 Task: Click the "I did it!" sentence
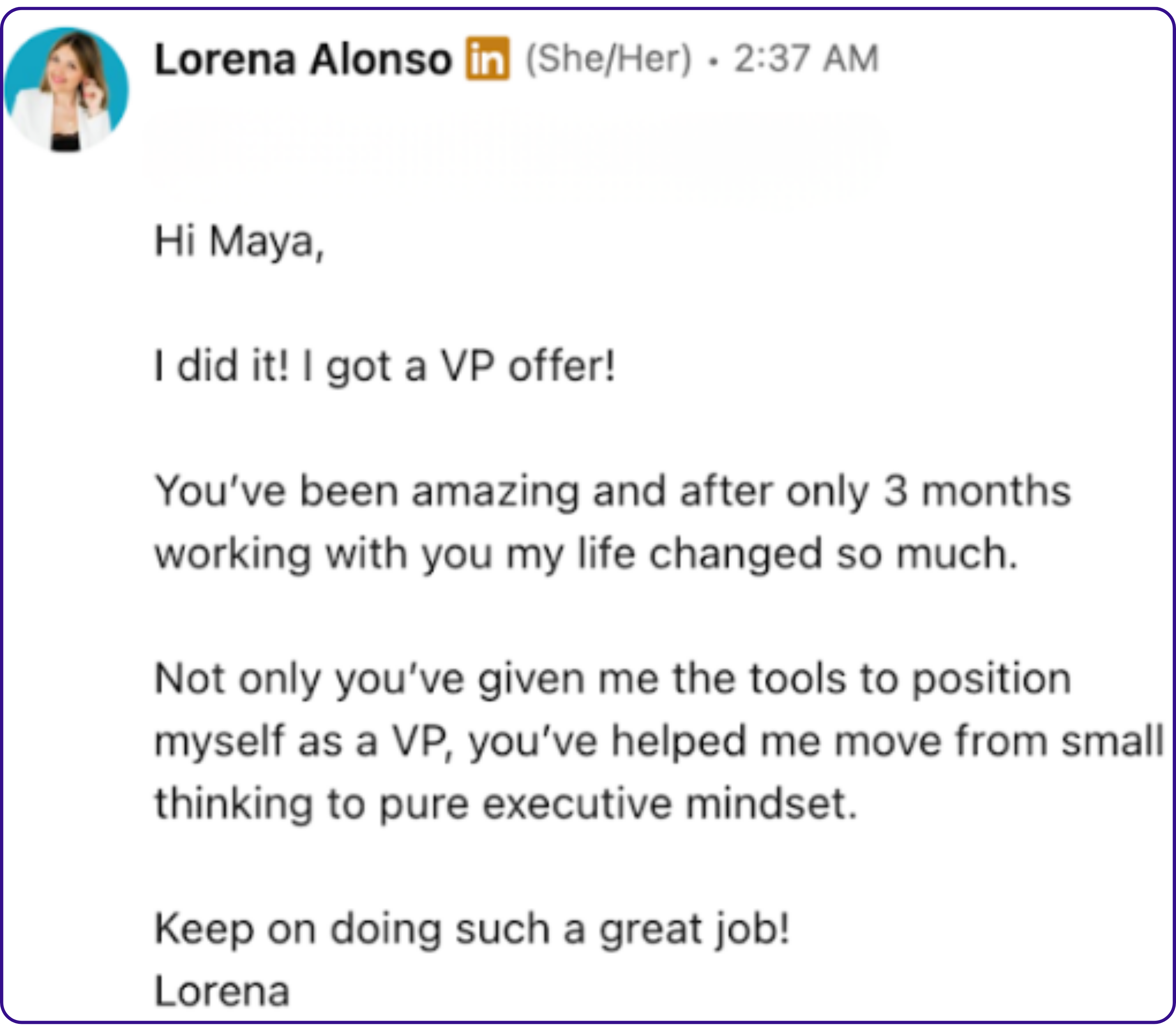222,367
